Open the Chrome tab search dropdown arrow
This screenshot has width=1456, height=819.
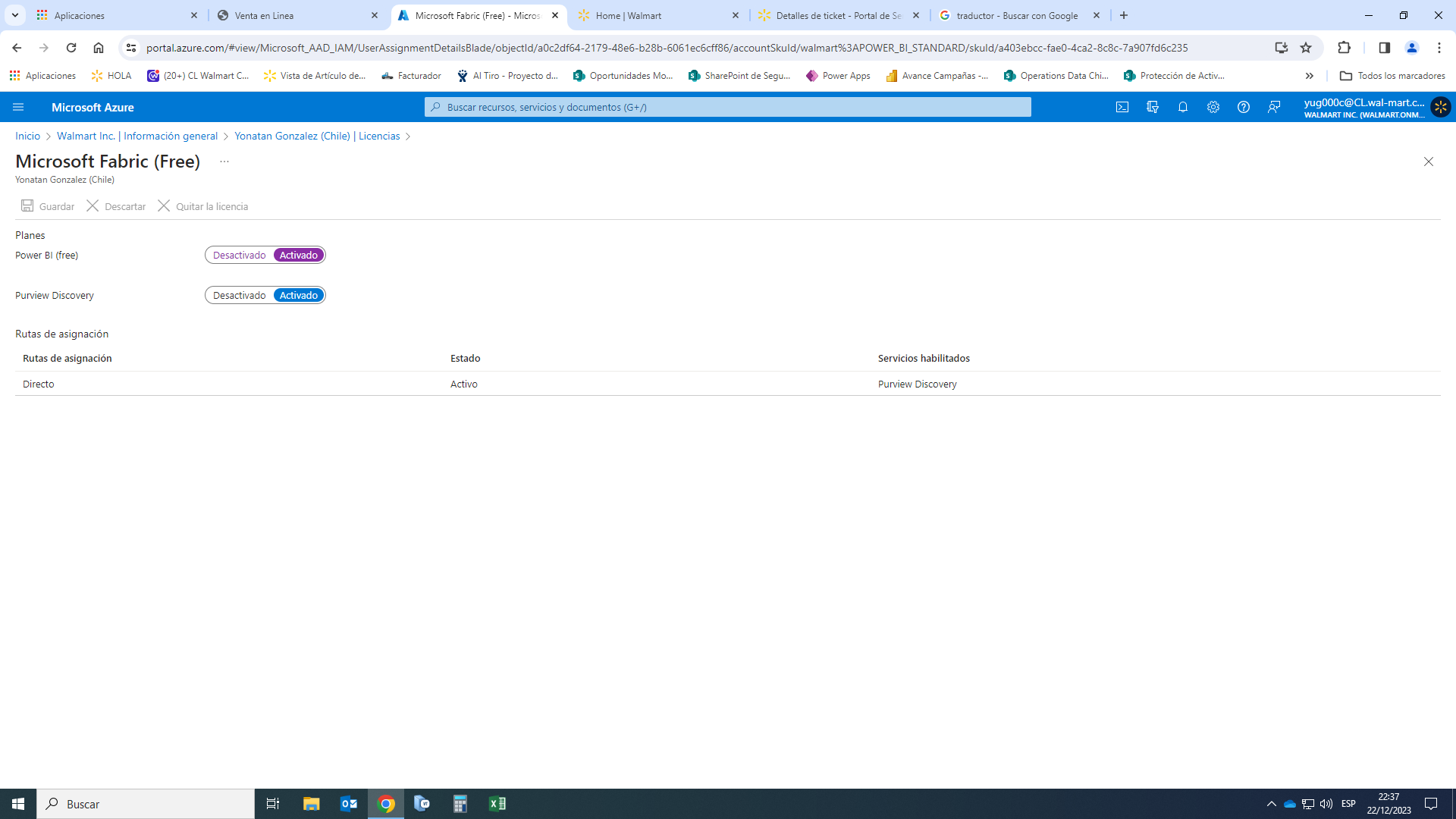(14, 15)
